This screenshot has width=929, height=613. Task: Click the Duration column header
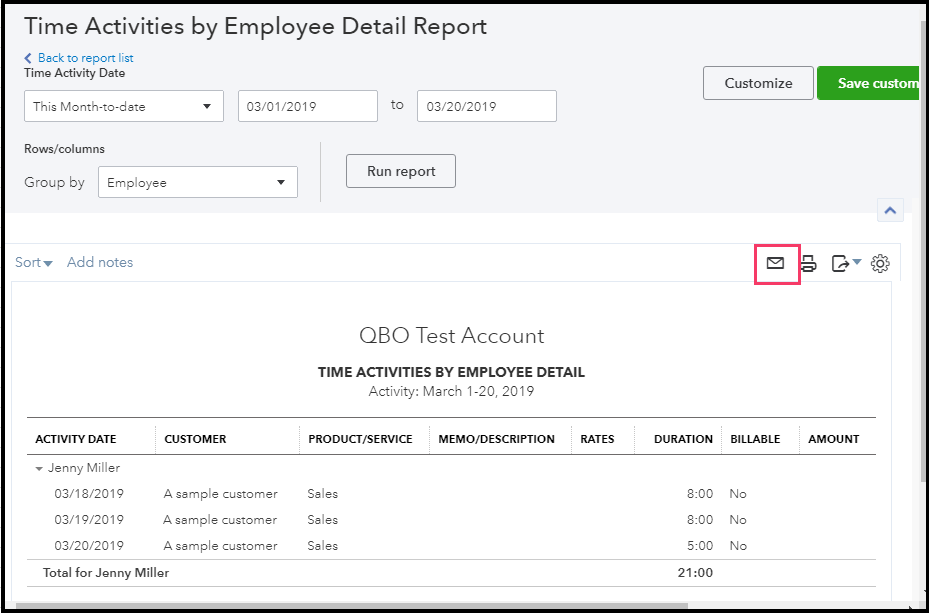683,439
